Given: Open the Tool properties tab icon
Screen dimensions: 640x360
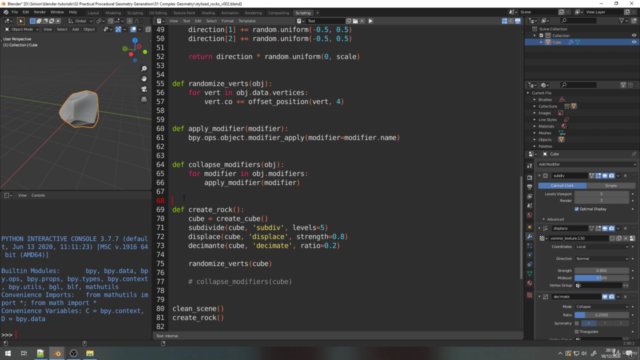Looking at the screenshot, I should point(530,166).
